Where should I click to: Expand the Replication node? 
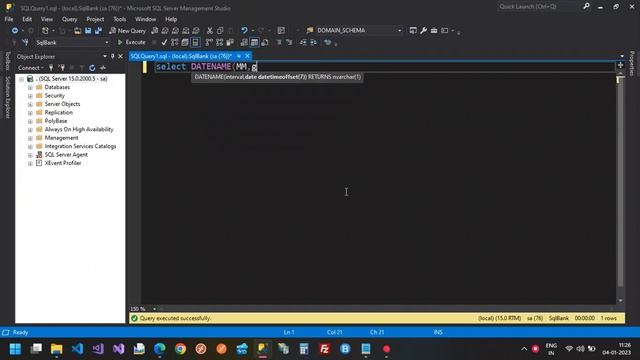pyautogui.click(x=30, y=113)
